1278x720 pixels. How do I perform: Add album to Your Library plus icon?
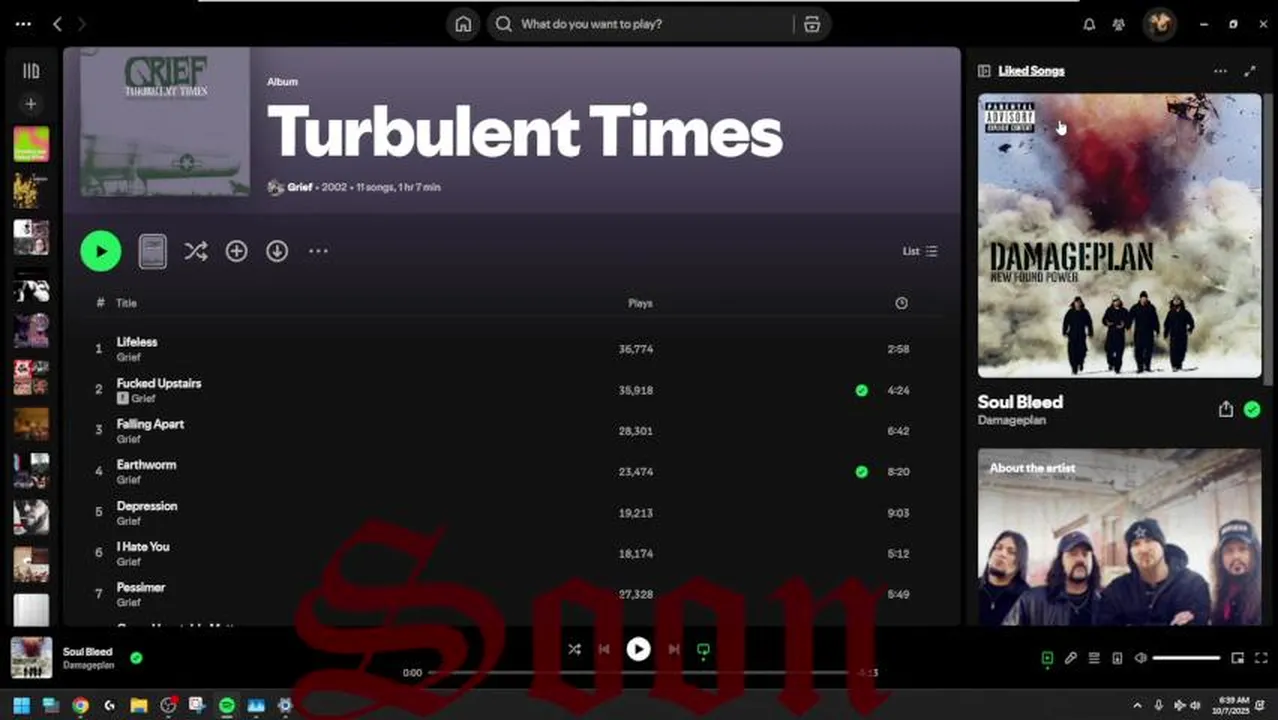coord(236,251)
